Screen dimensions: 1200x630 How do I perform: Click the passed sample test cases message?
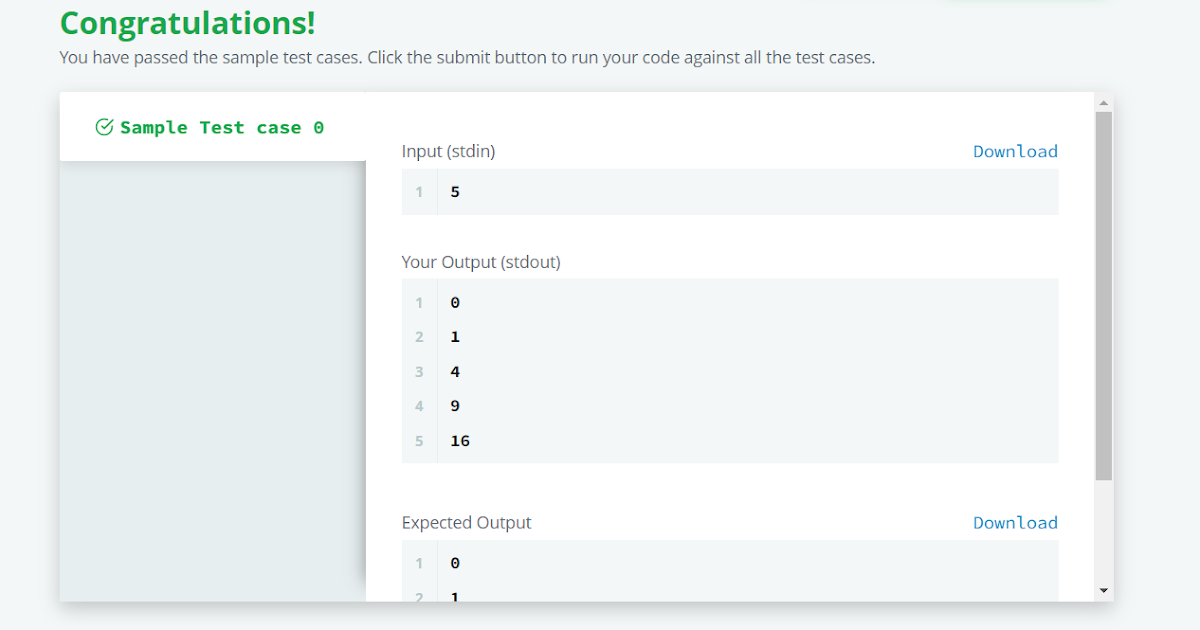467,57
